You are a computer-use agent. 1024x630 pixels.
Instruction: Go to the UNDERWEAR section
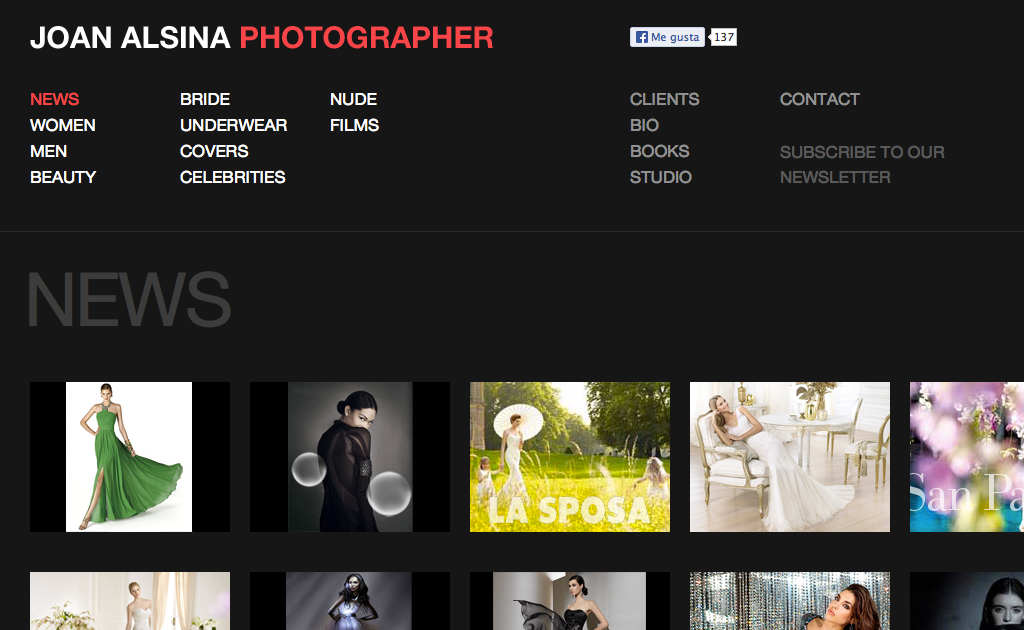tap(234, 125)
